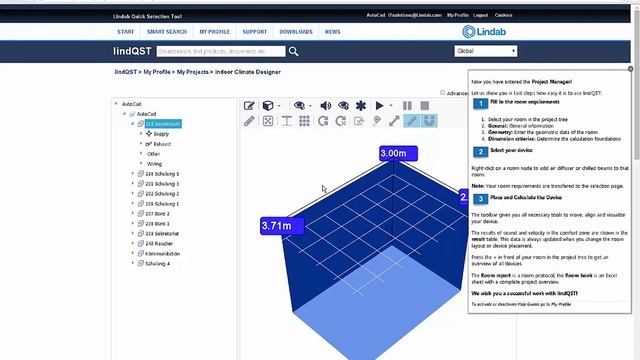Click the pause button in toolbar

pyautogui.click(x=407, y=106)
